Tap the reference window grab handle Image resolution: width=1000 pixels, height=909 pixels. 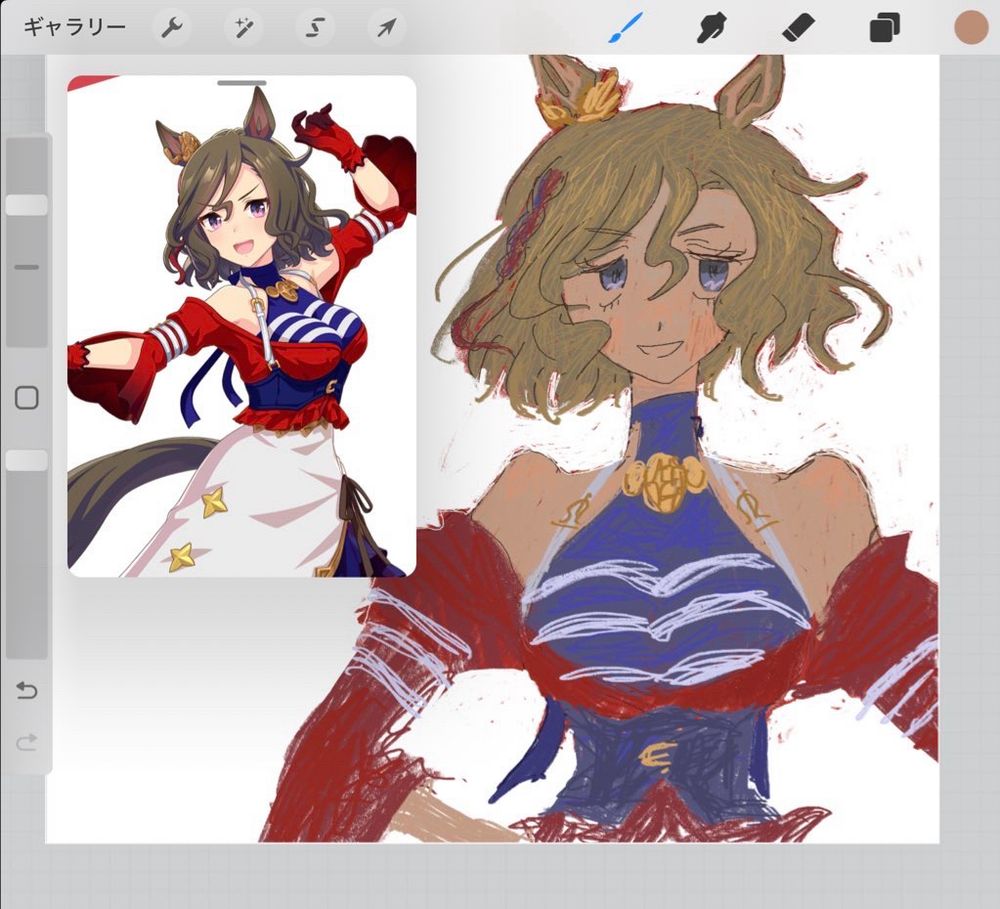pos(242,83)
